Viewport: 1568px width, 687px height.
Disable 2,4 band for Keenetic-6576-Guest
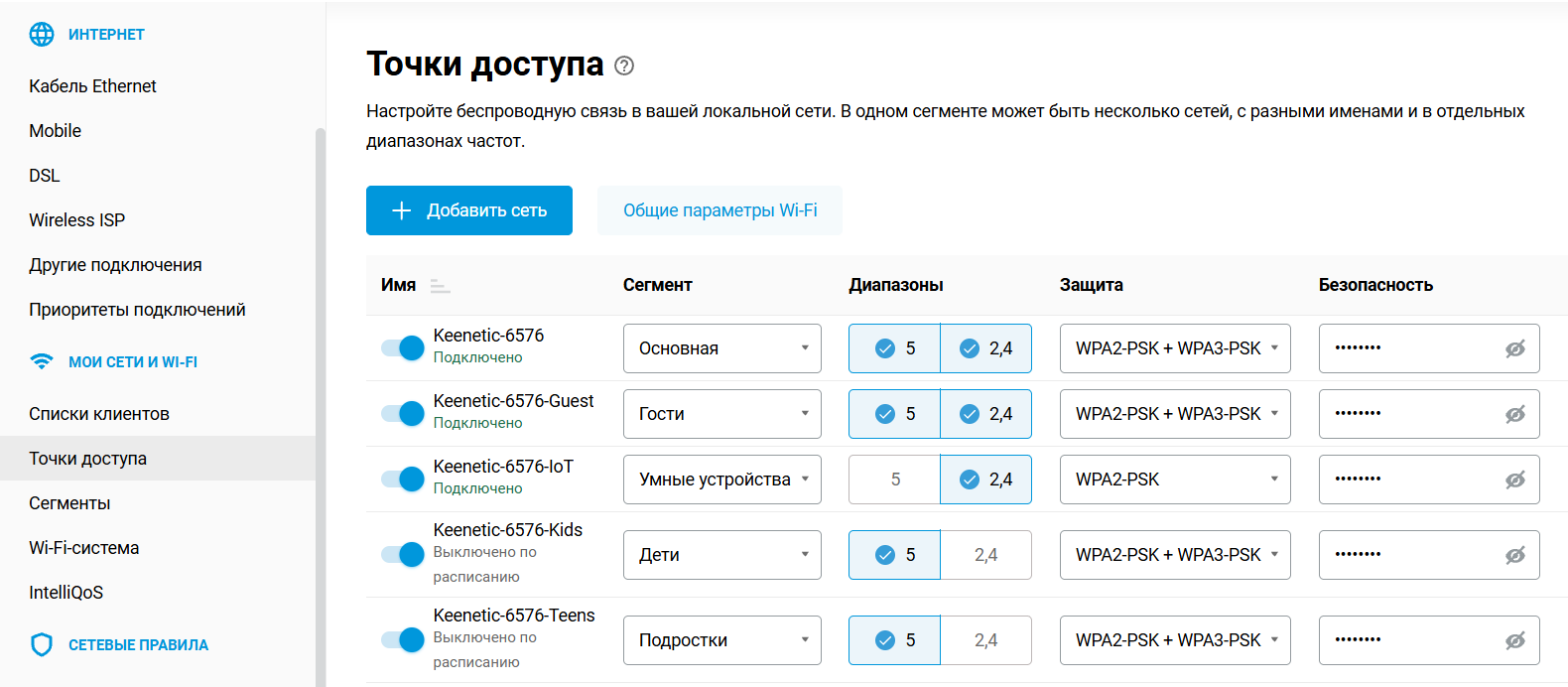point(985,414)
